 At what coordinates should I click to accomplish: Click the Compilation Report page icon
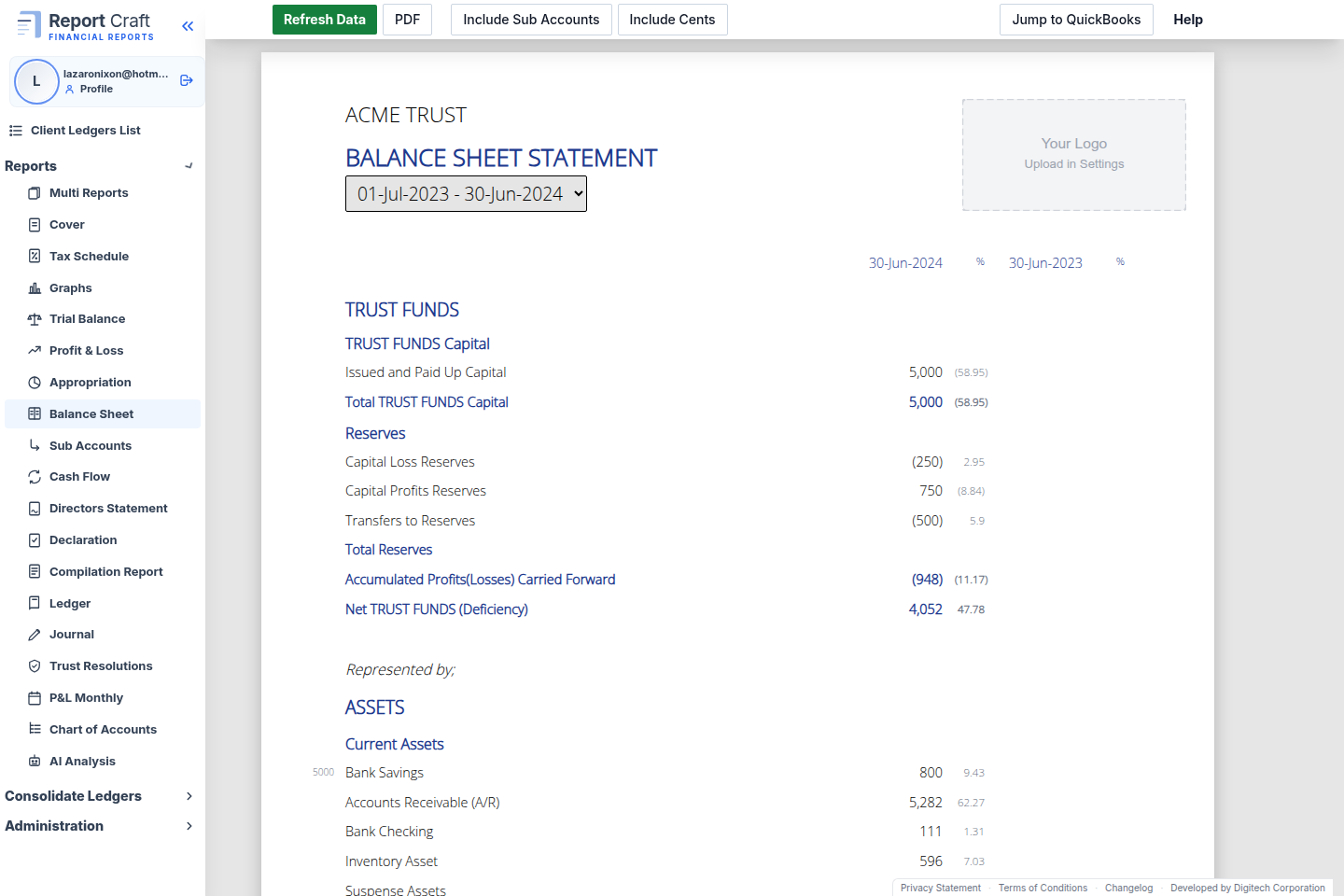point(35,571)
